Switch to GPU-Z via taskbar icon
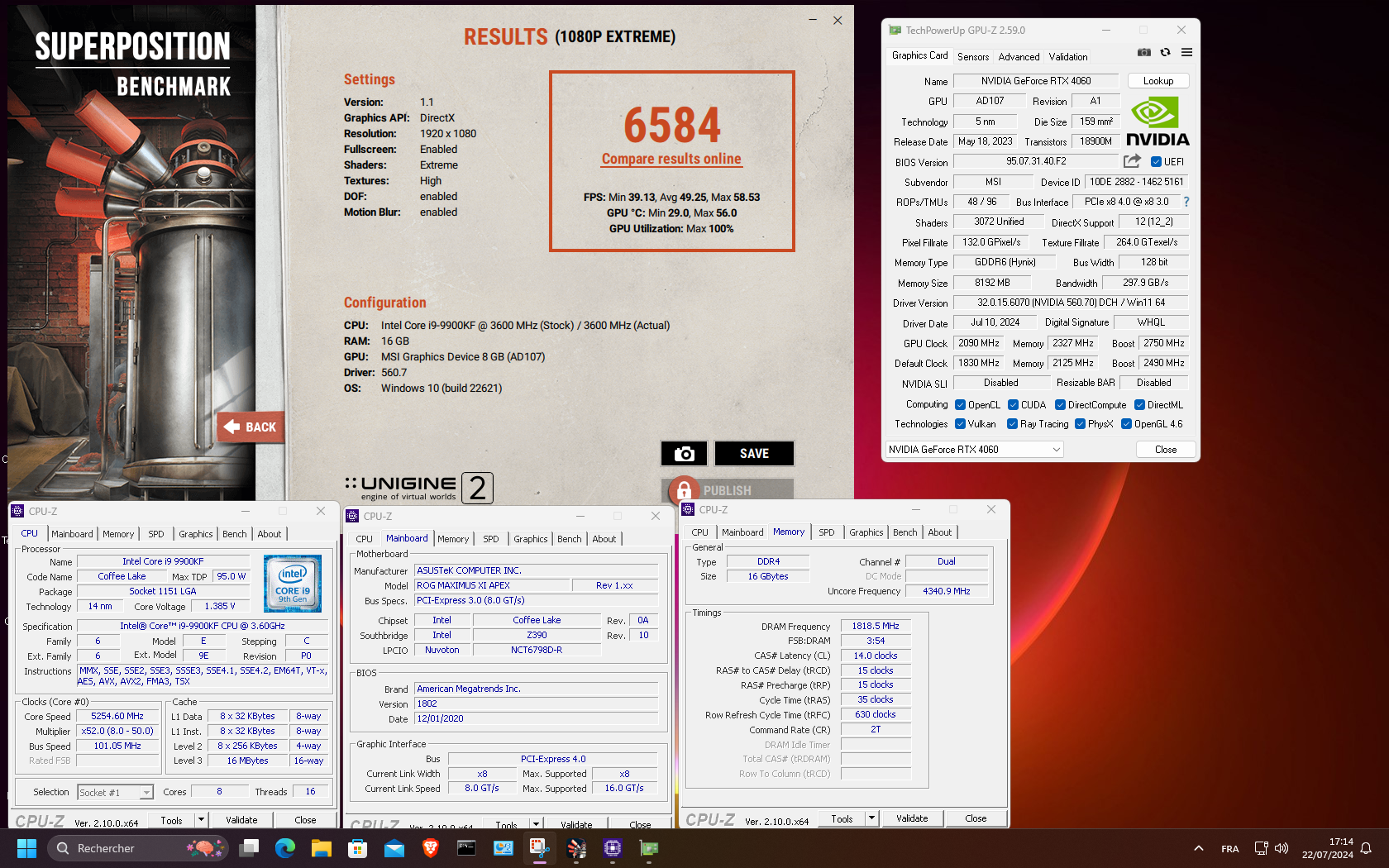This screenshot has height=868, width=1389. pos(649,848)
